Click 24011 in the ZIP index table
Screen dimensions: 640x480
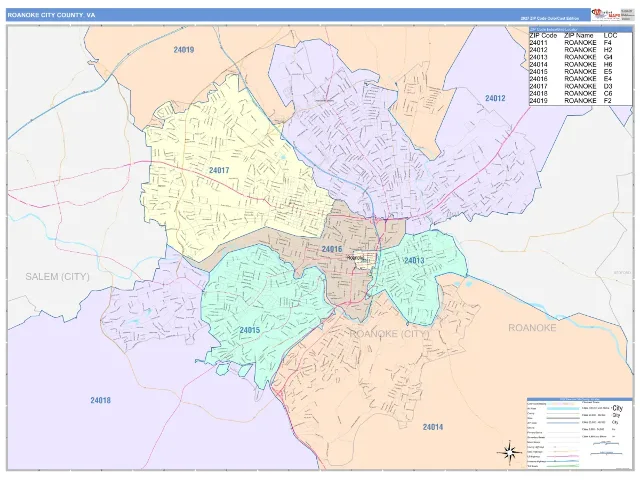[x=538, y=42]
